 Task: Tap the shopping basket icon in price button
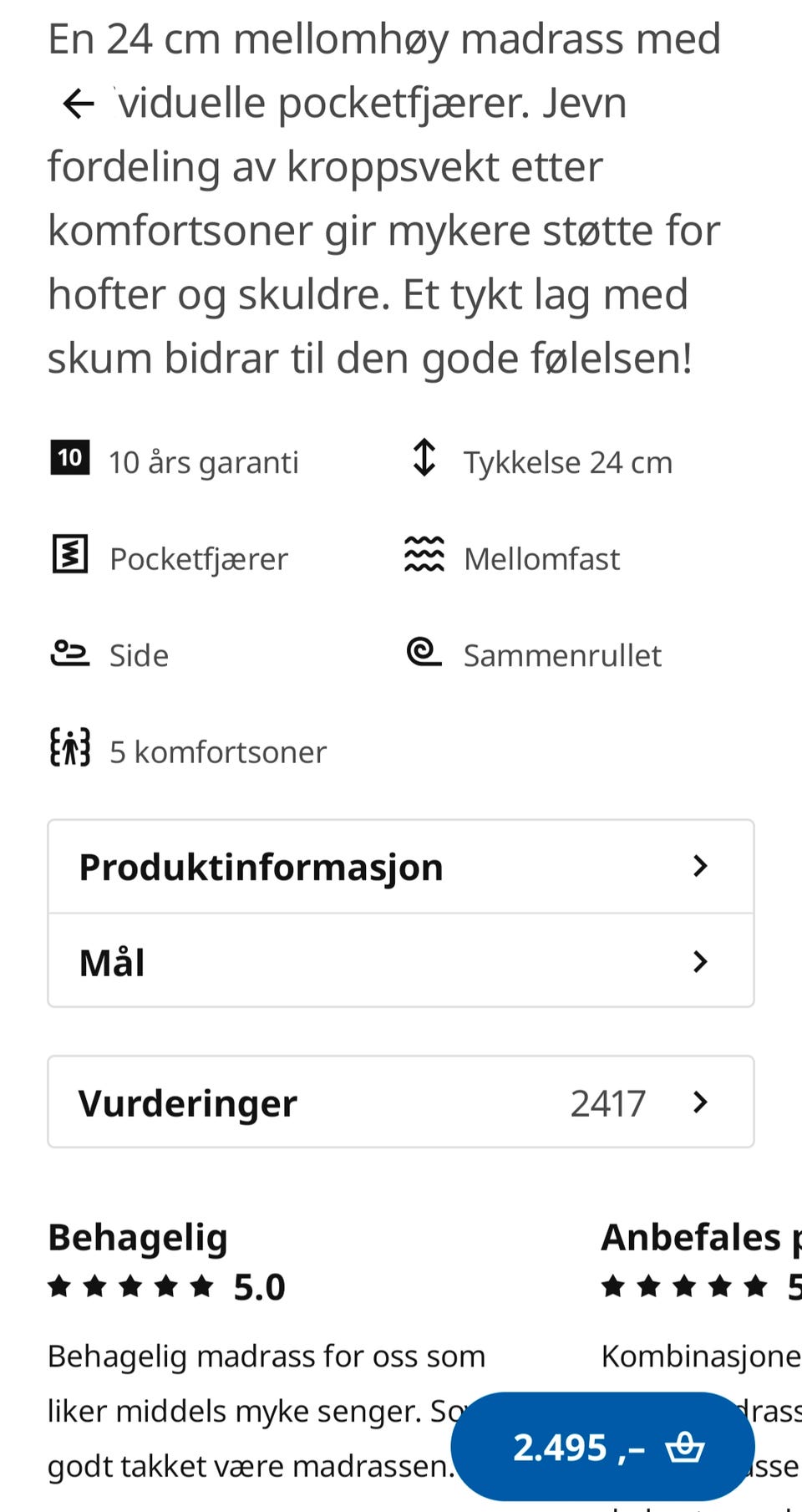pyautogui.click(x=685, y=1447)
